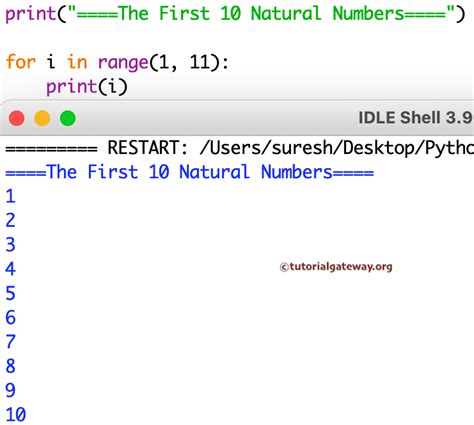Maximize IDLE Shell using the green button
This screenshot has height=425, width=474.
pyautogui.click(x=68, y=118)
